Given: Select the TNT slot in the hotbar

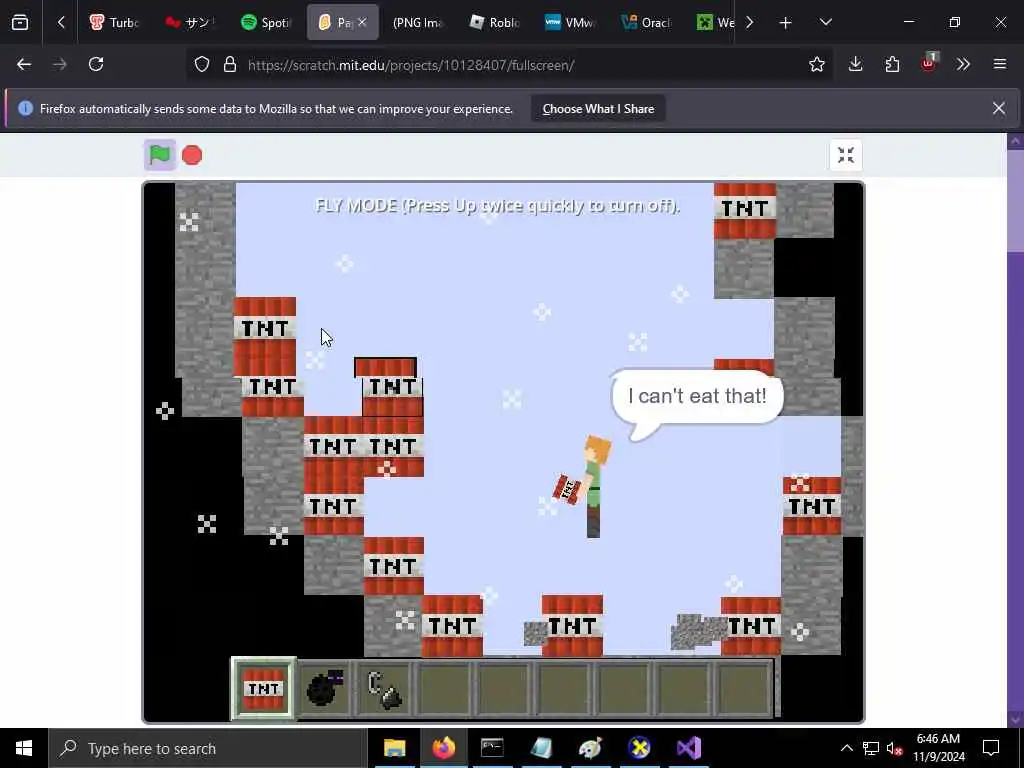Looking at the screenshot, I should [x=264, y=689].
